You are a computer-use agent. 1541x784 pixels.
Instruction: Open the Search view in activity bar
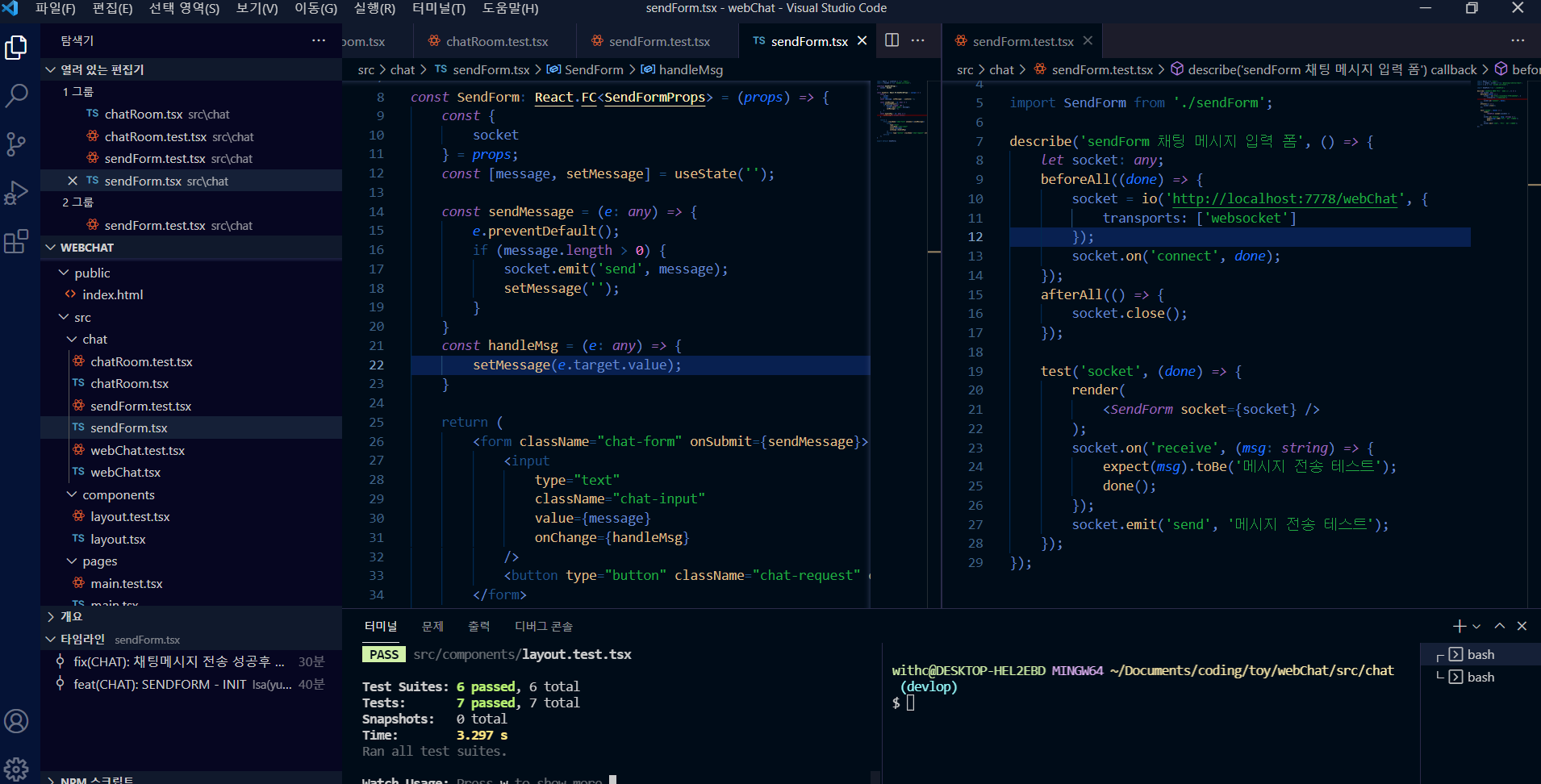click(16, 96)
